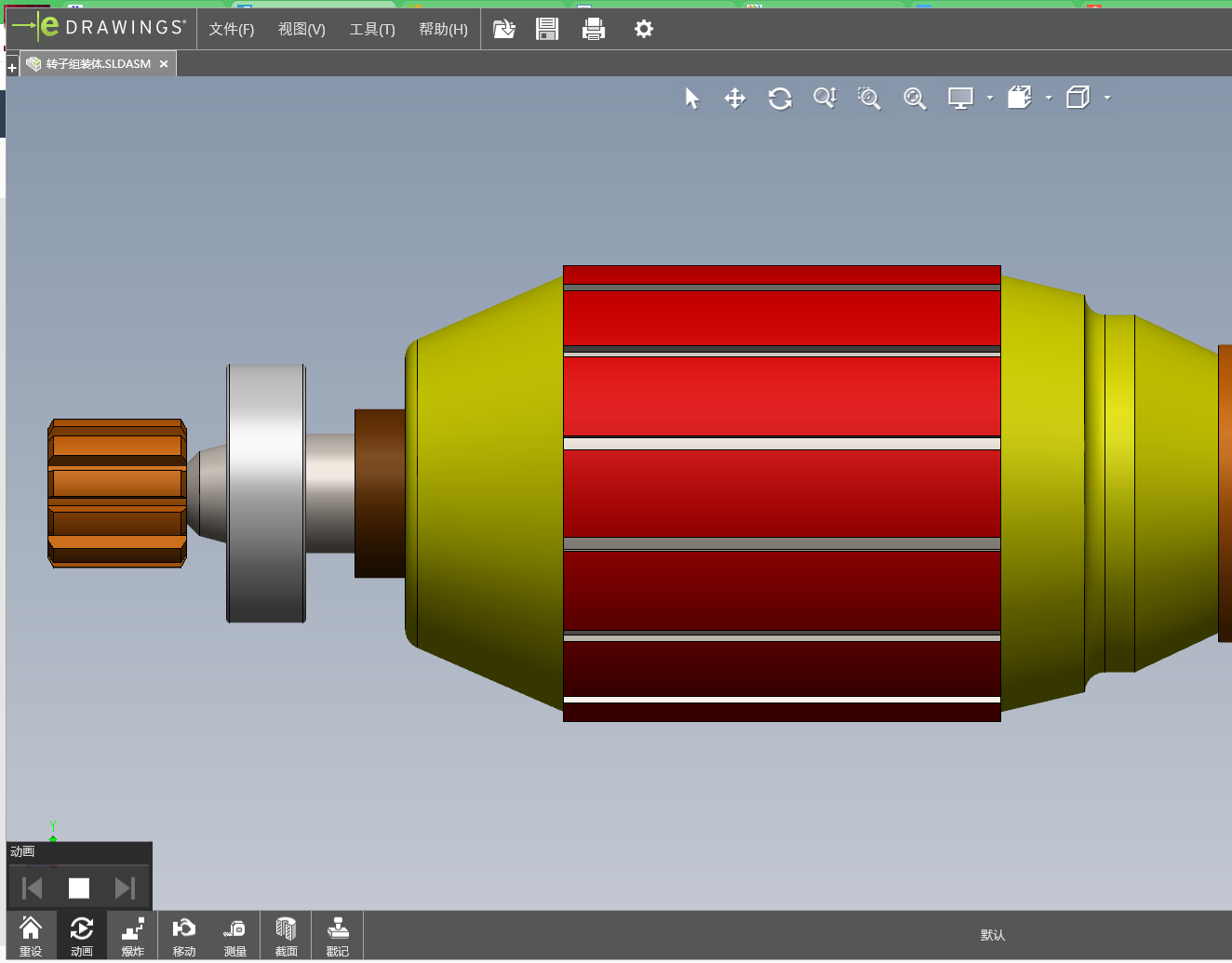Click the monitor display settings icon
The height and width of the screenshot is (963, 1232).
[960, 98]
